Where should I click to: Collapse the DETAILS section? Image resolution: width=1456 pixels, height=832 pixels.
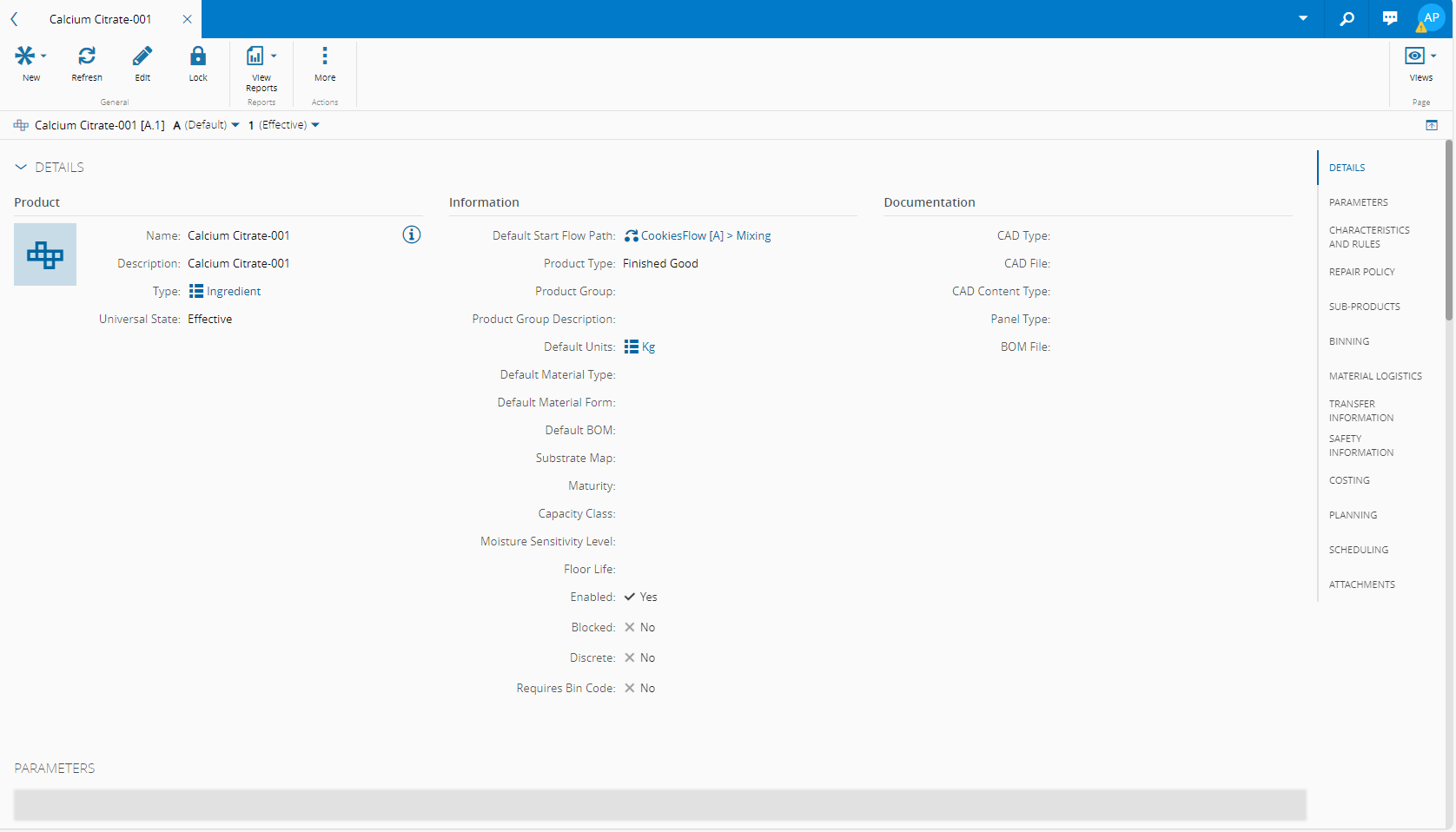coord(21,168)
